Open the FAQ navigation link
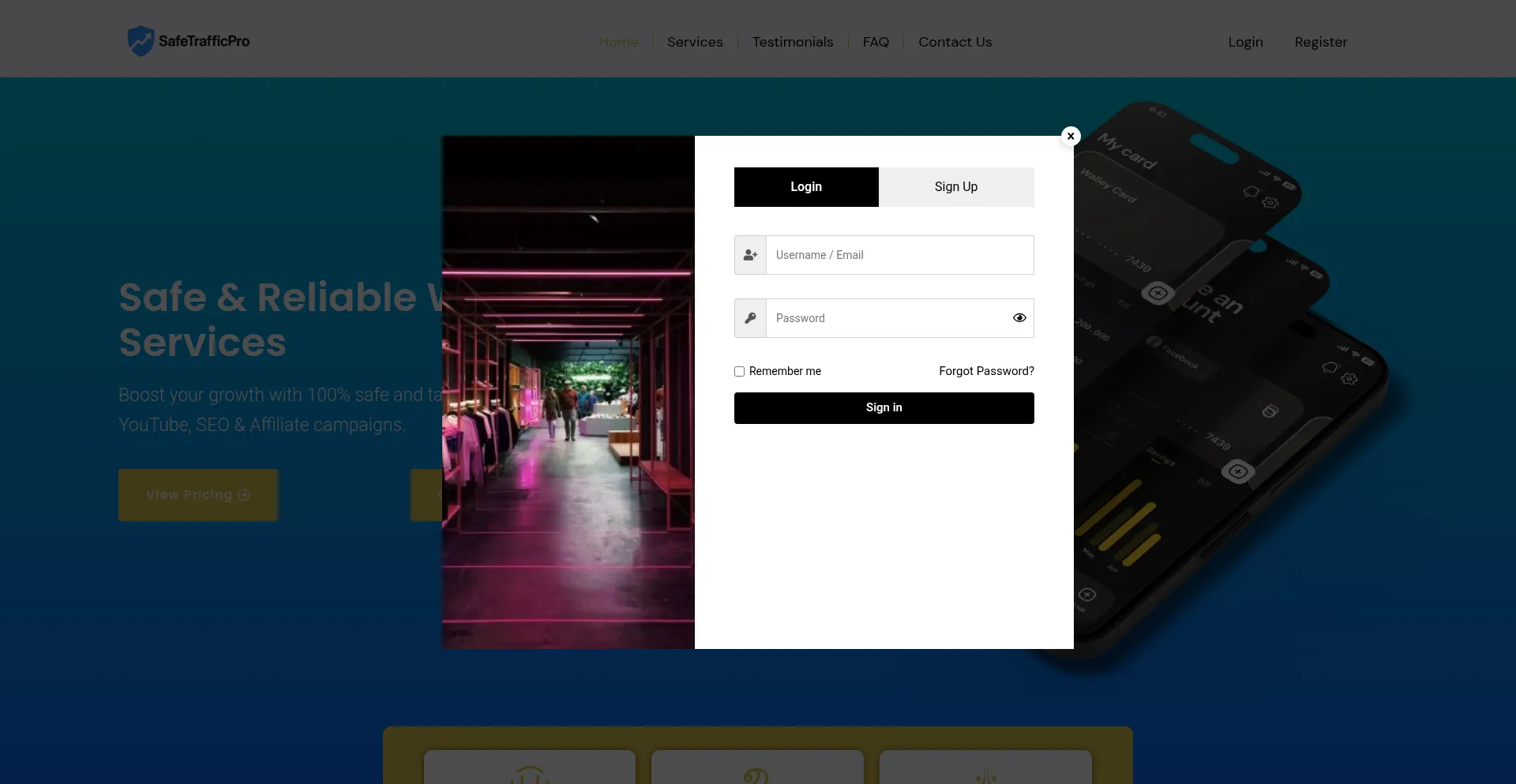This screenshot has width=1516, height=784. 875,42
